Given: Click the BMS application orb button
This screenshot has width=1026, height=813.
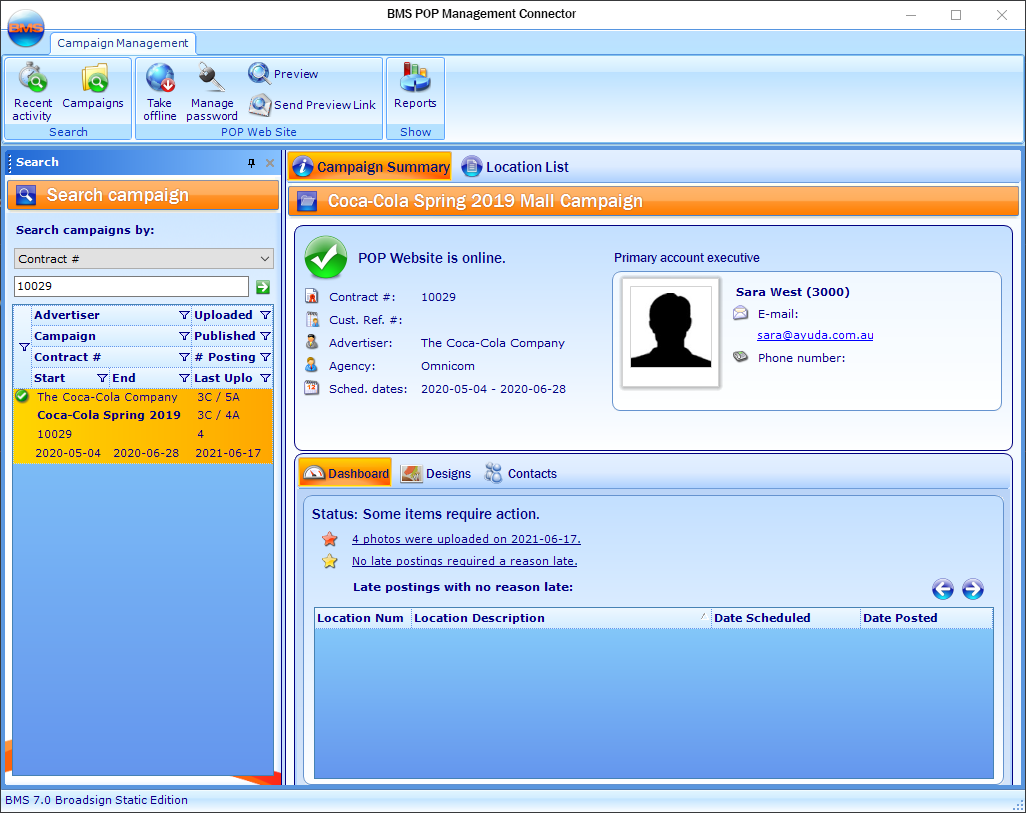Looking at the screenshot, I should click(x=26, y=28).
